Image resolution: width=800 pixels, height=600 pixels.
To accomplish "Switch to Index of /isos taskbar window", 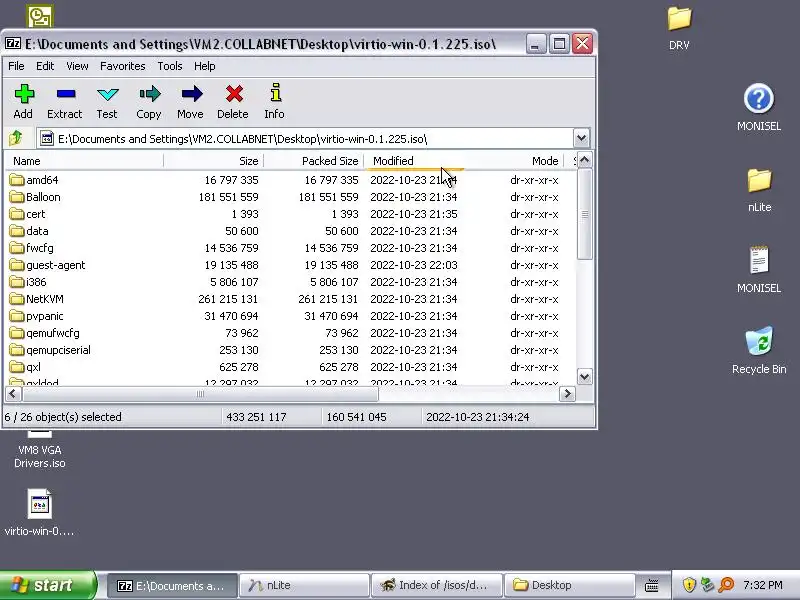I will click(x=437, y=585).
